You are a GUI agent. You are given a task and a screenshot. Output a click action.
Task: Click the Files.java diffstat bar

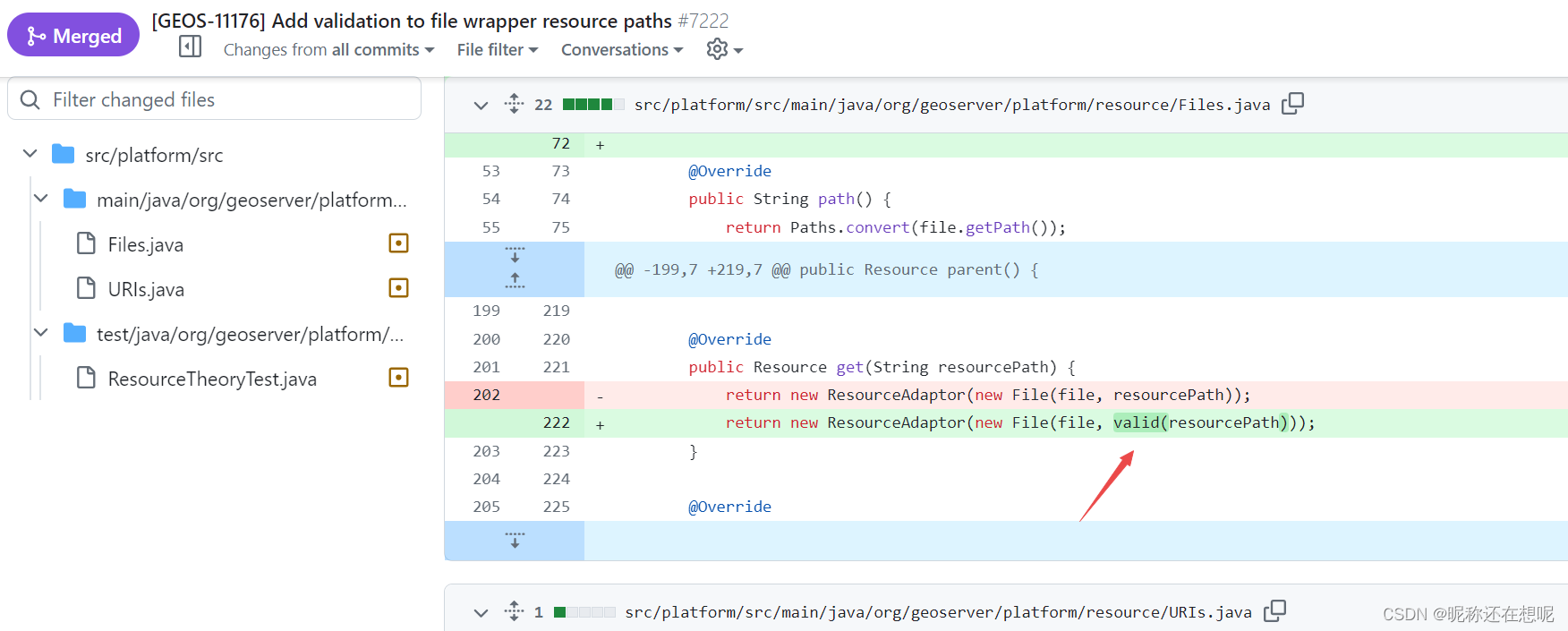point(593,105)
